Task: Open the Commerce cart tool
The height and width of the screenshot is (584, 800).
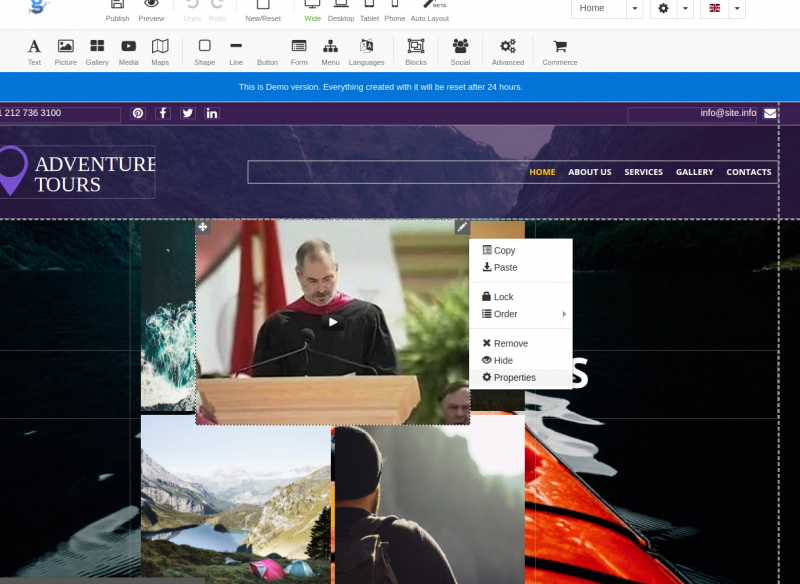Action: [560, 52]
